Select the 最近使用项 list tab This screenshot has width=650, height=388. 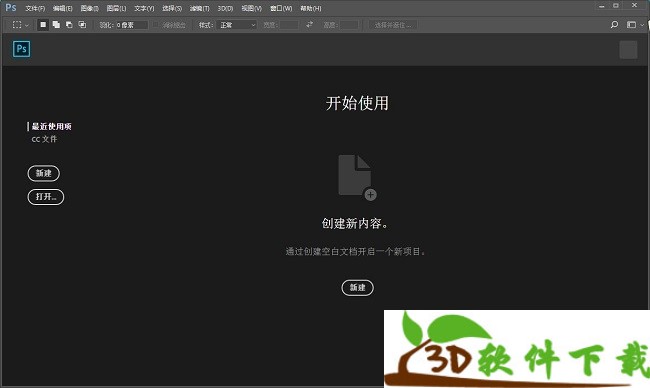point(51,126)
